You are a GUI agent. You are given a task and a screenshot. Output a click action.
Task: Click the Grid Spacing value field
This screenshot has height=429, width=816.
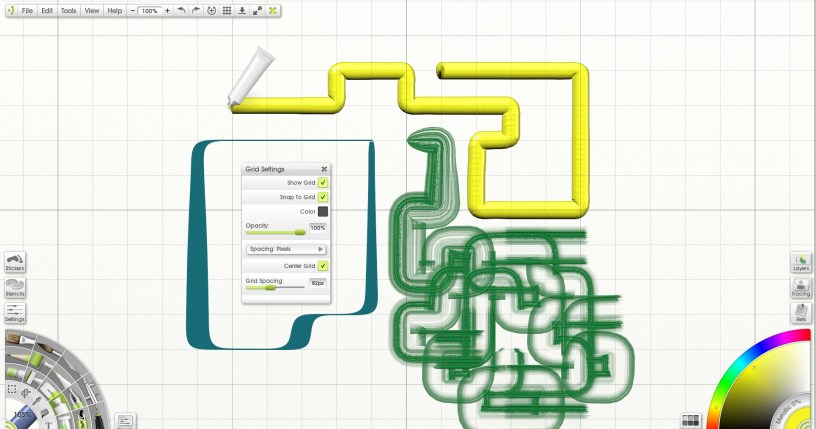pyautogui.click(x=318, y=284)
